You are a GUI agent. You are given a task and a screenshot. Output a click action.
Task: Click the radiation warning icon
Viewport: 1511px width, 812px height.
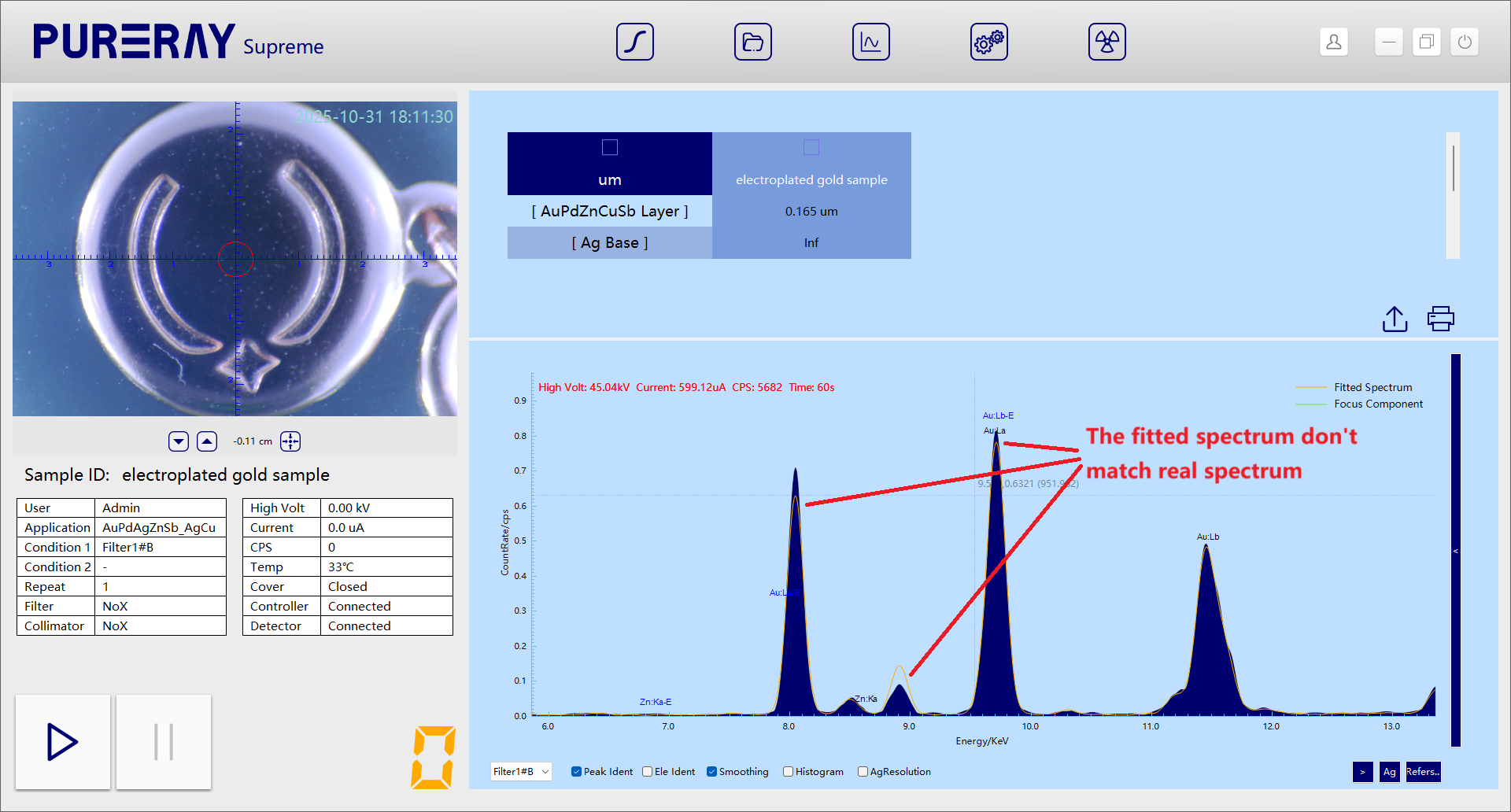1106,42
